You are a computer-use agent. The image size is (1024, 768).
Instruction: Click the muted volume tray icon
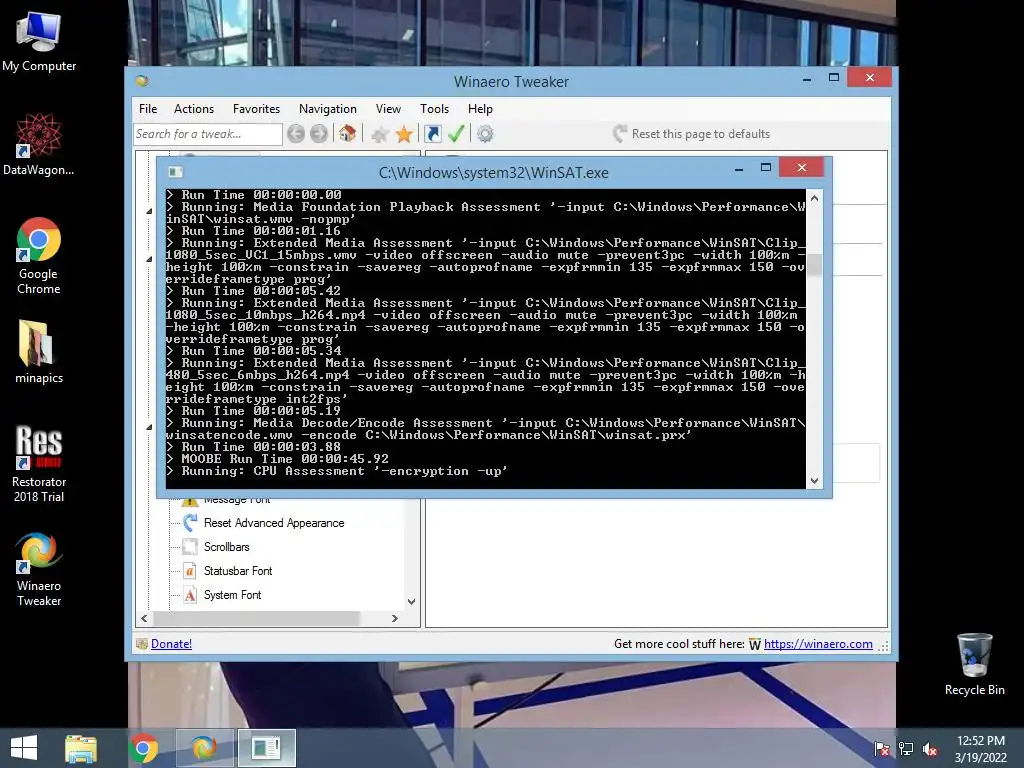click(x=931, y=749)
